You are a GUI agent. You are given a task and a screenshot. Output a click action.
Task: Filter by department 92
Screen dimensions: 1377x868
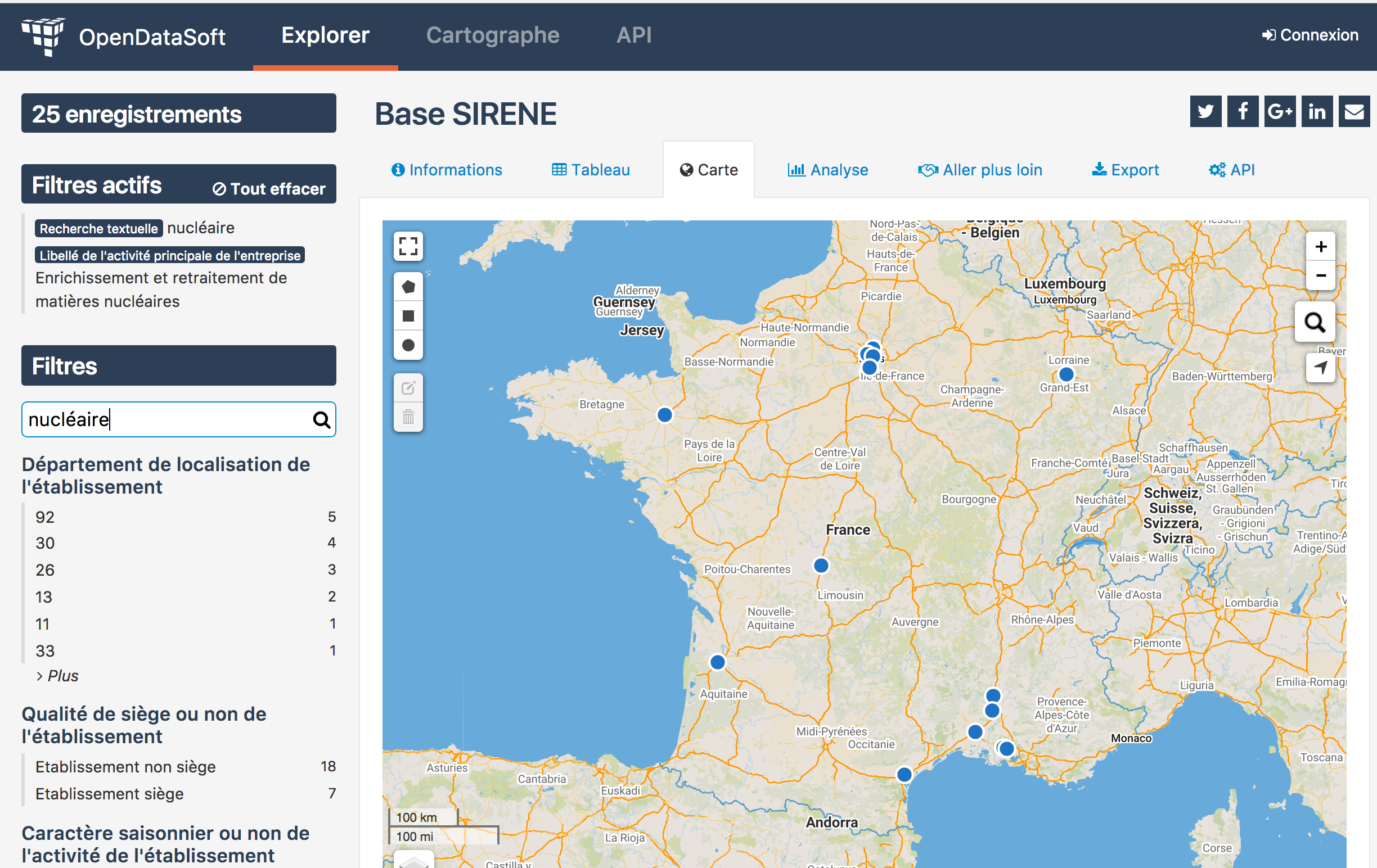[x=45, y=517]
